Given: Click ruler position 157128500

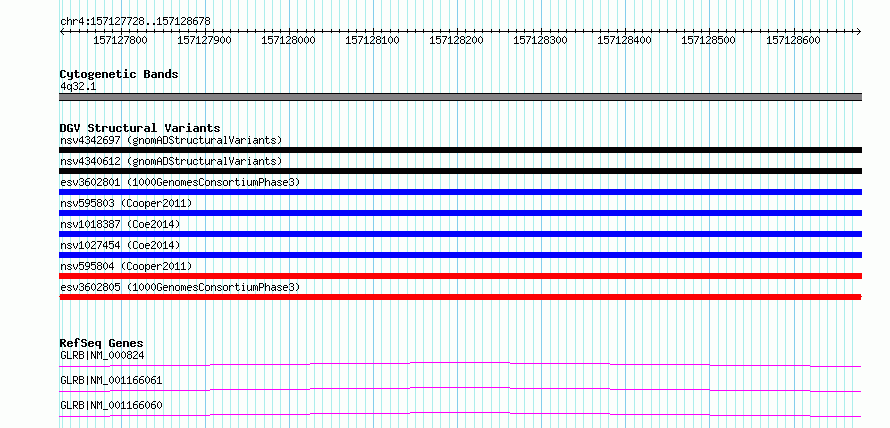Looking at the screenshot, I should coord(708,40).
